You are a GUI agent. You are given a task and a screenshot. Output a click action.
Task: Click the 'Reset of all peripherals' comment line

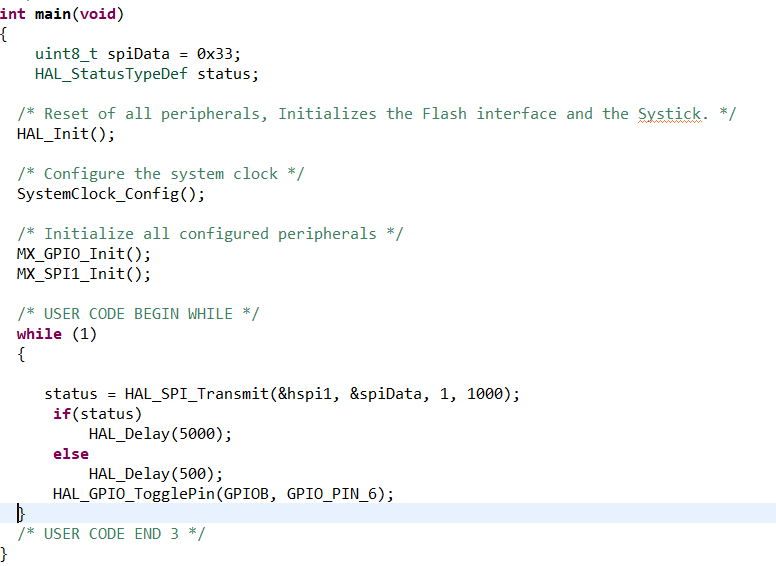tap(377, 114)
